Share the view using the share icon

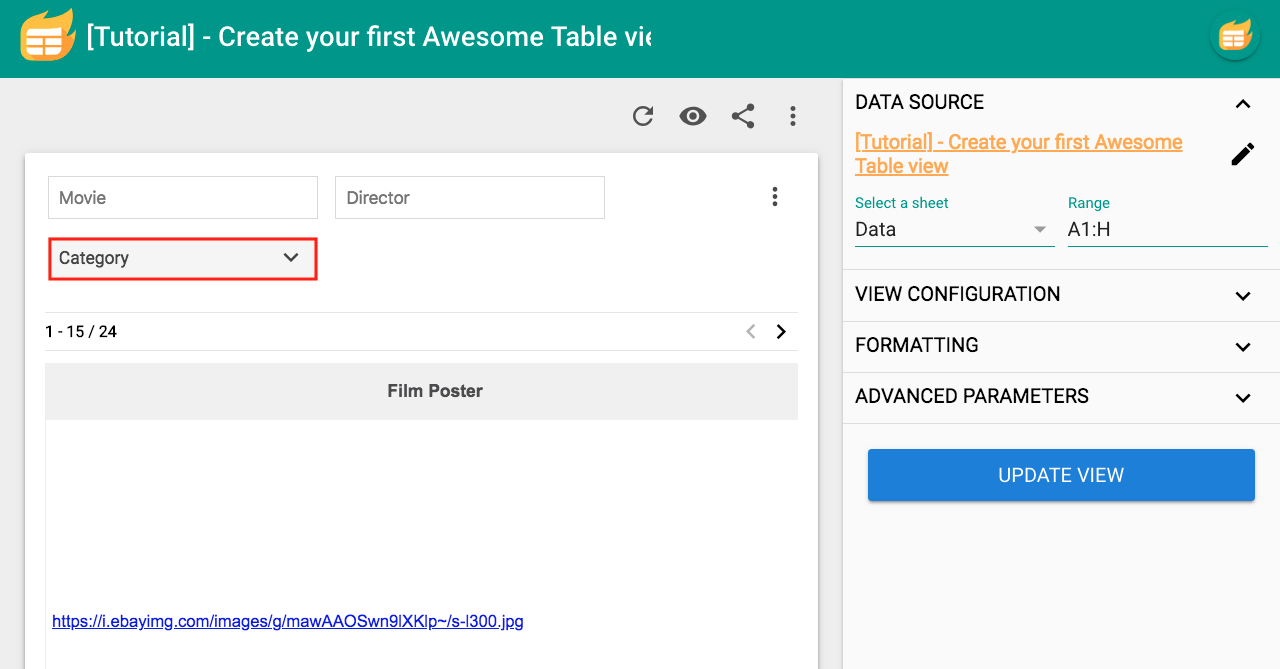click(x=743, y=116)
